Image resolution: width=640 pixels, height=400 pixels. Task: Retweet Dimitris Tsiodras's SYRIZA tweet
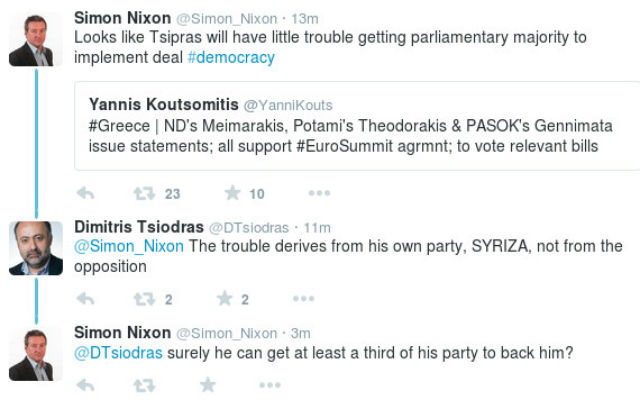145,298
